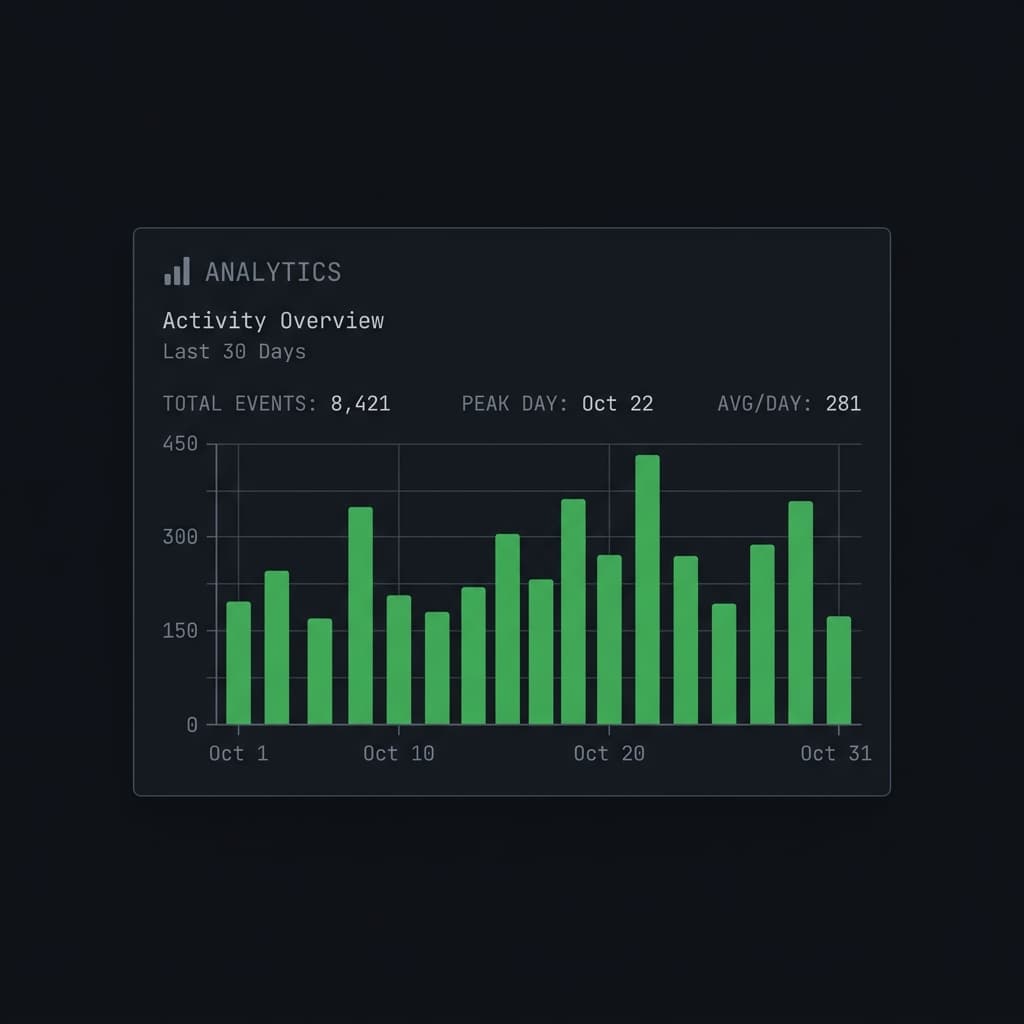This screenshot has width=1024, height=1024.
Task: Click the bar chart icon beside ANALYTICS
Action: [177, 271]
